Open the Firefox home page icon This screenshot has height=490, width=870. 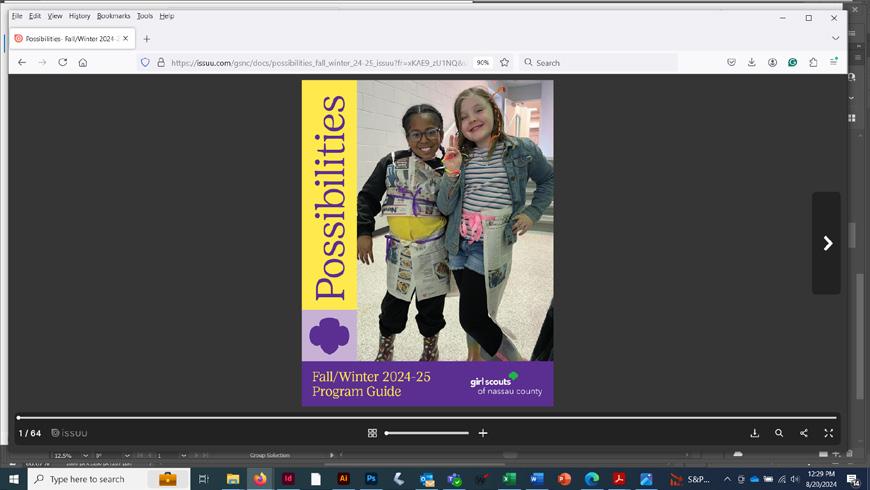coord(83,62)
